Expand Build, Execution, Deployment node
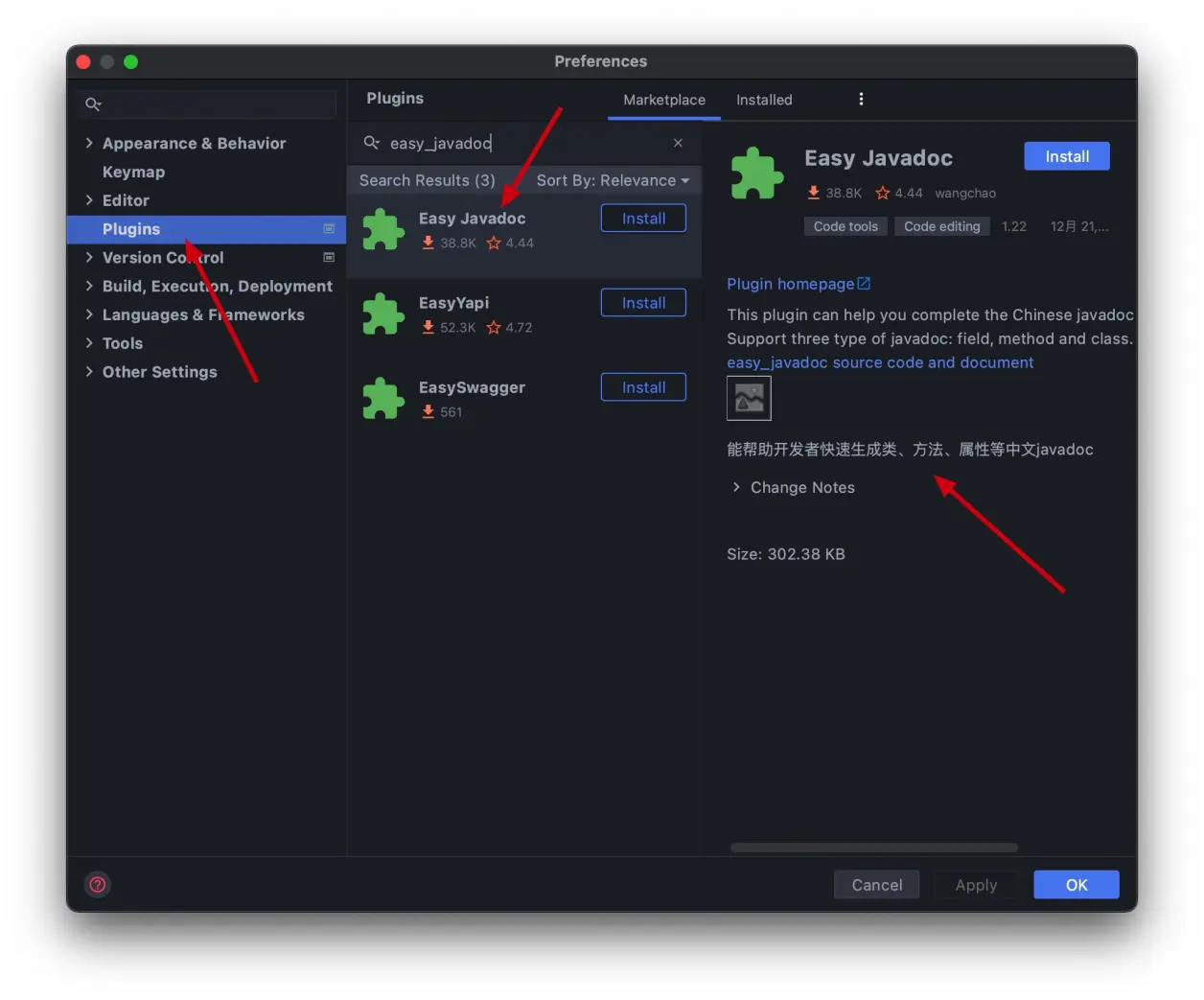1204x1000 pixels. (x=89, y=286)
